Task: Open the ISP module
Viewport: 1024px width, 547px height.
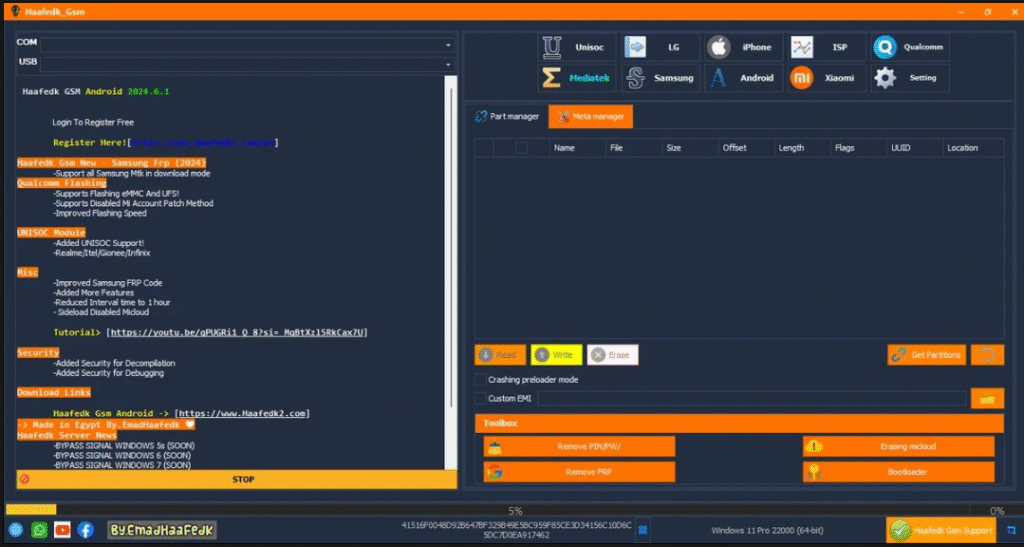Action: point(827,47)
